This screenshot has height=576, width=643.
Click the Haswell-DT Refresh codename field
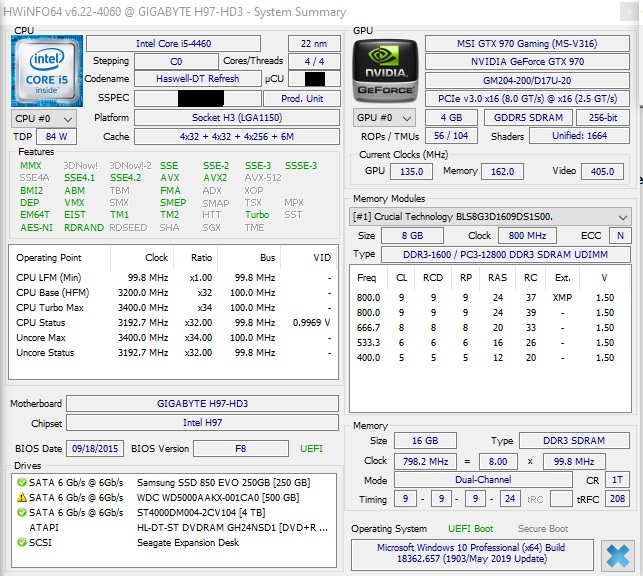(198, 79)
